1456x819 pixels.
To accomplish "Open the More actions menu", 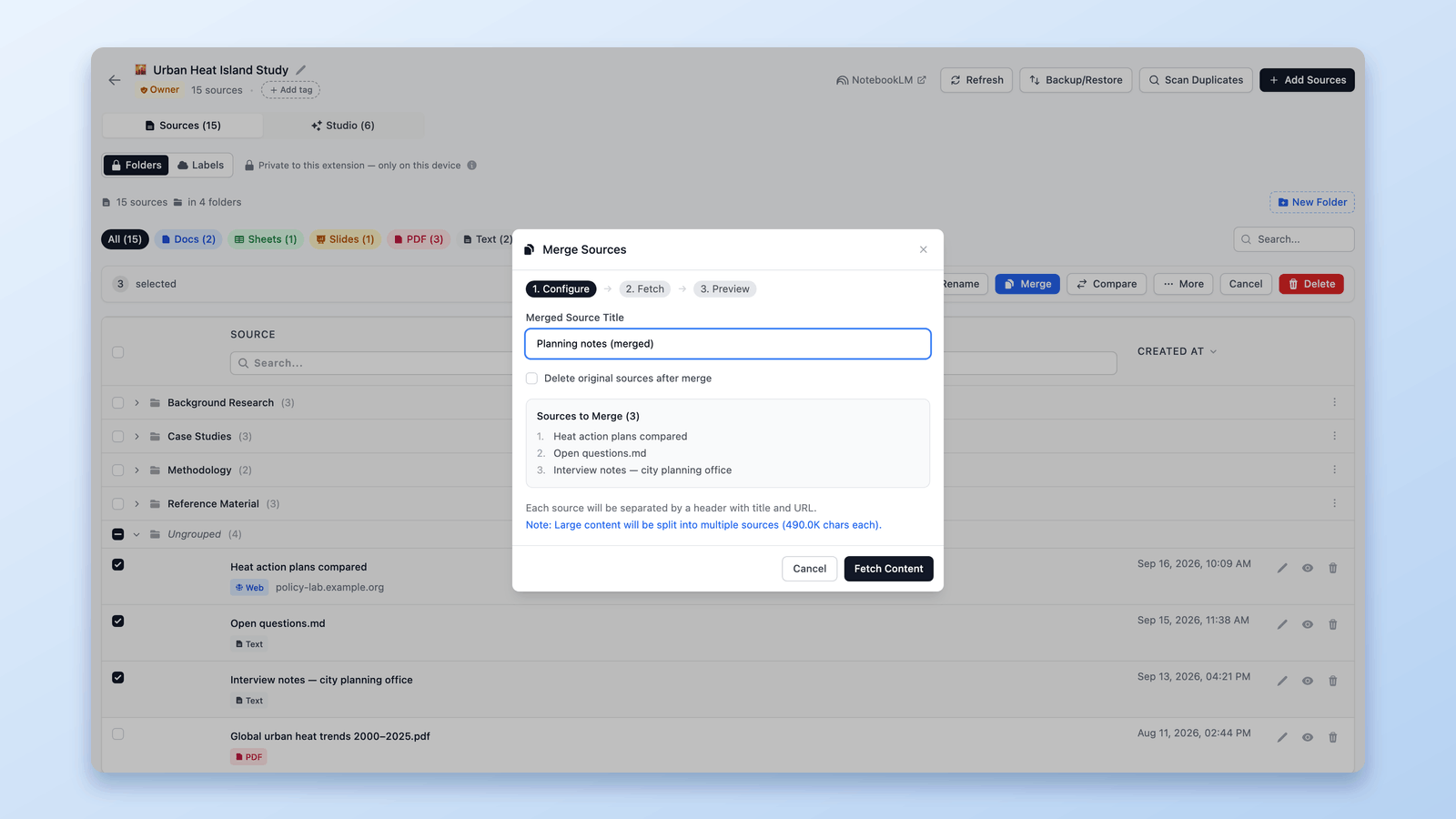I will tap(1183, 284).
